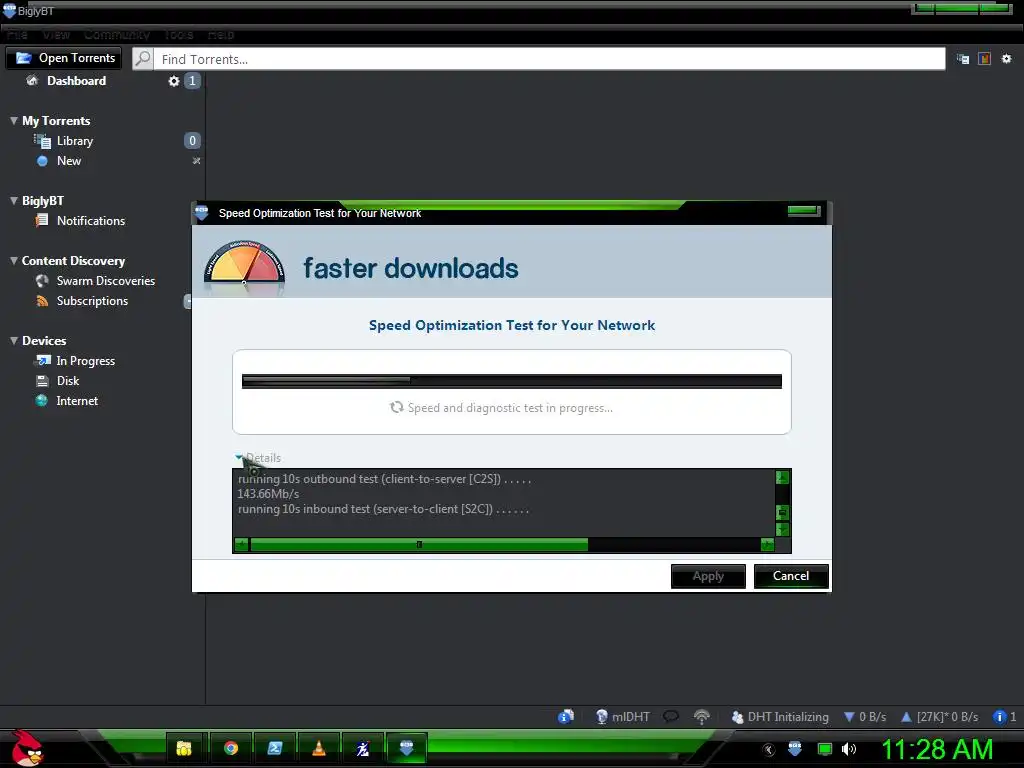Click the details horizontal scrollbar thumb
The width and height of the screenshot is (1024, 768).
[x=419, y=545]
